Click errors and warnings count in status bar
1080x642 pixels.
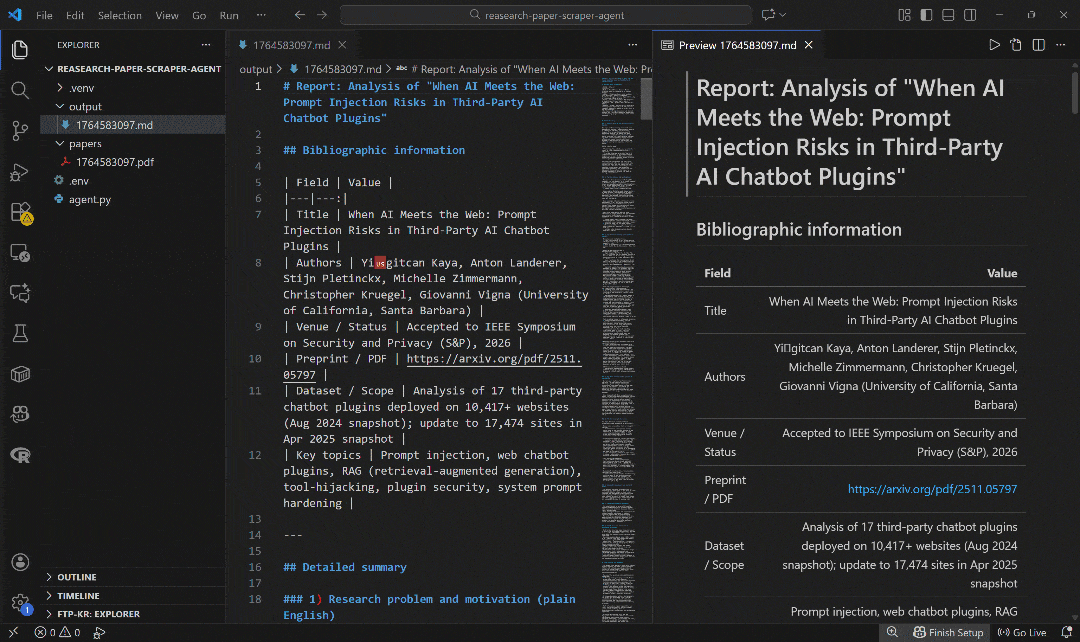[57, 632]
